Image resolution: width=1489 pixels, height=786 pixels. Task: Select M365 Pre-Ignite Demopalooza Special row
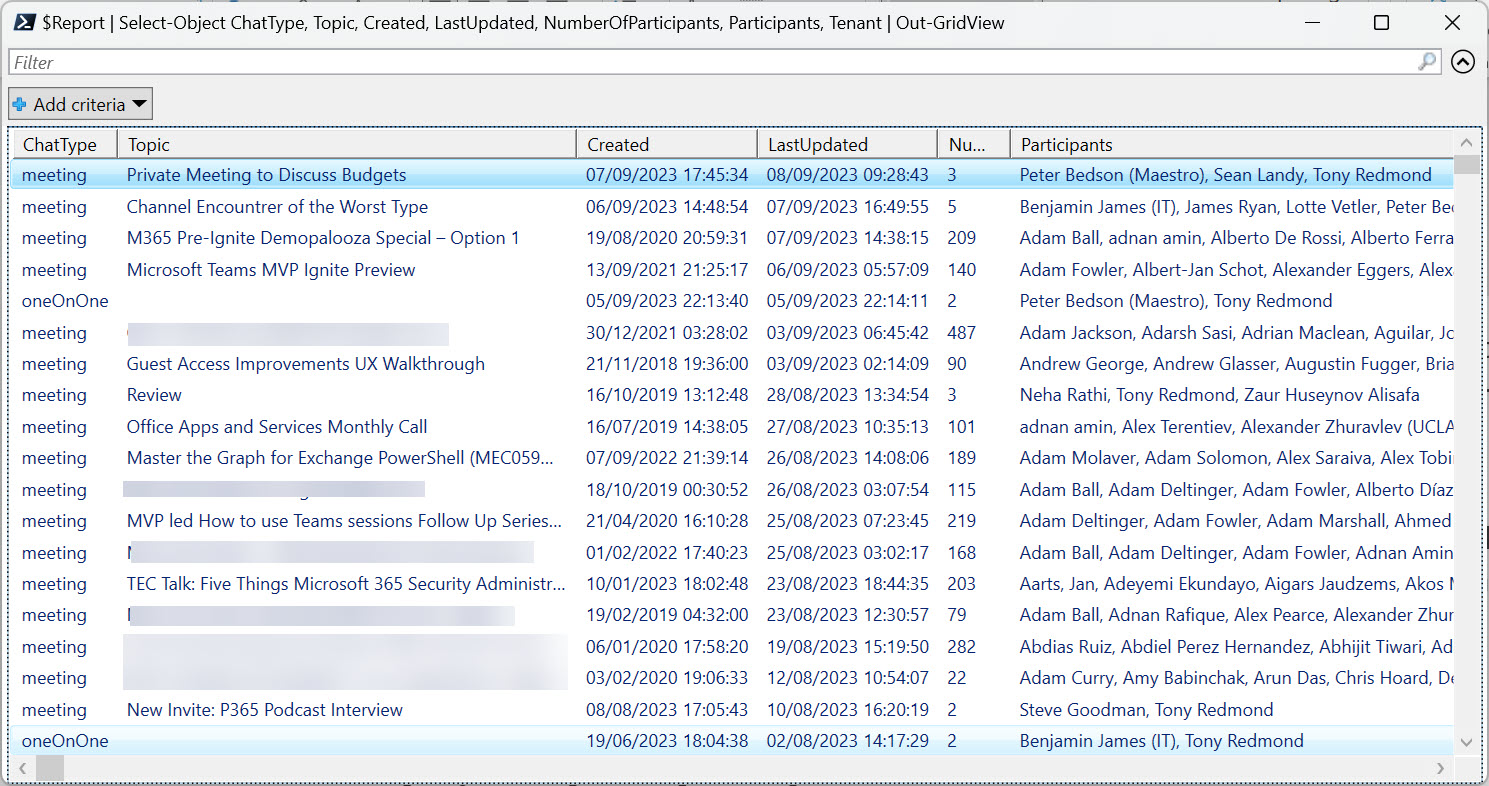tap(732, 238)
